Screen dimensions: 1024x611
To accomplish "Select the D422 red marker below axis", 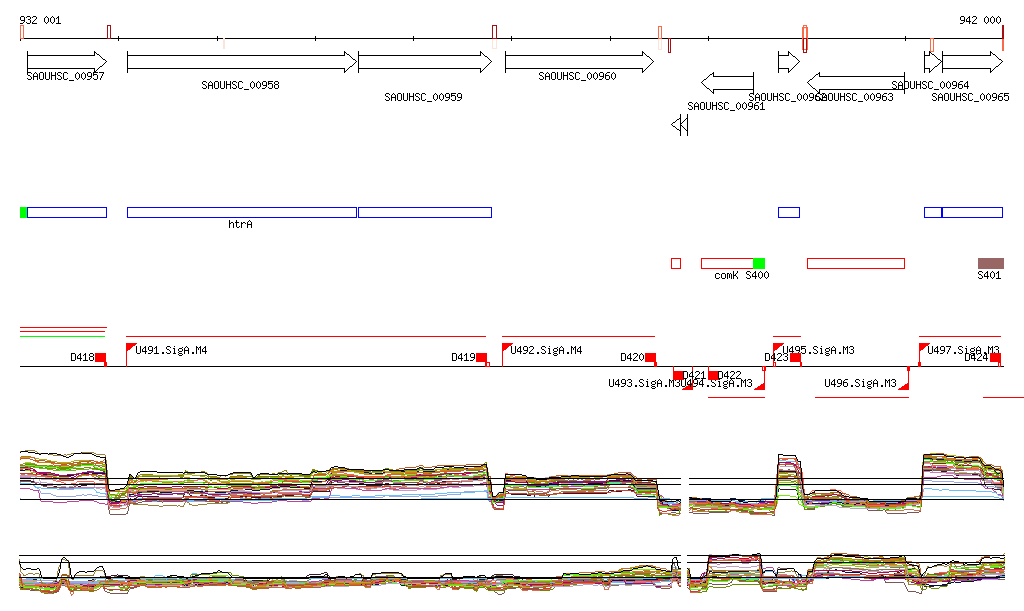I will [x=713, y=375].
